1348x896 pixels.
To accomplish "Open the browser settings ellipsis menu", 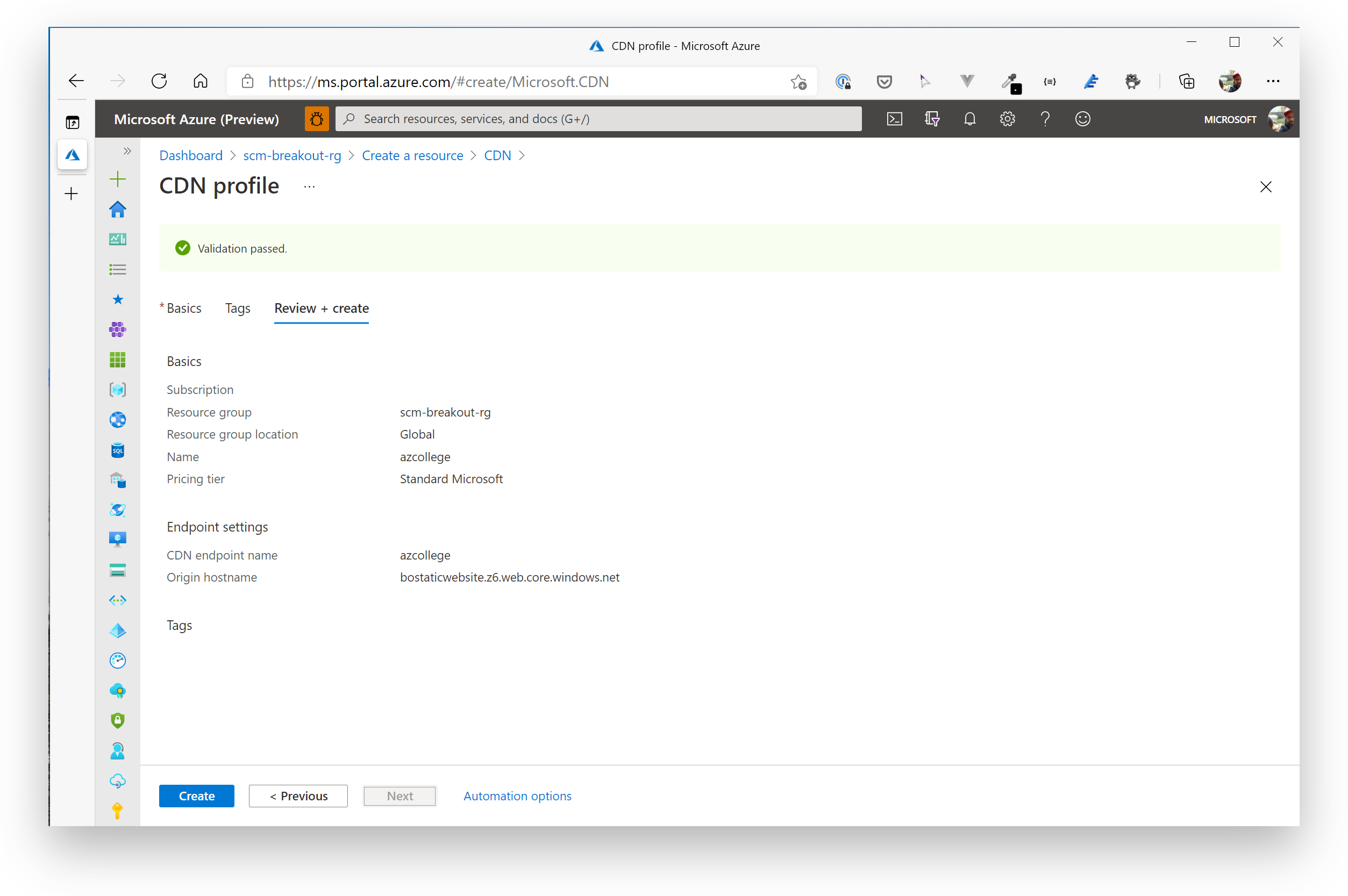I will coord(1273,81).
